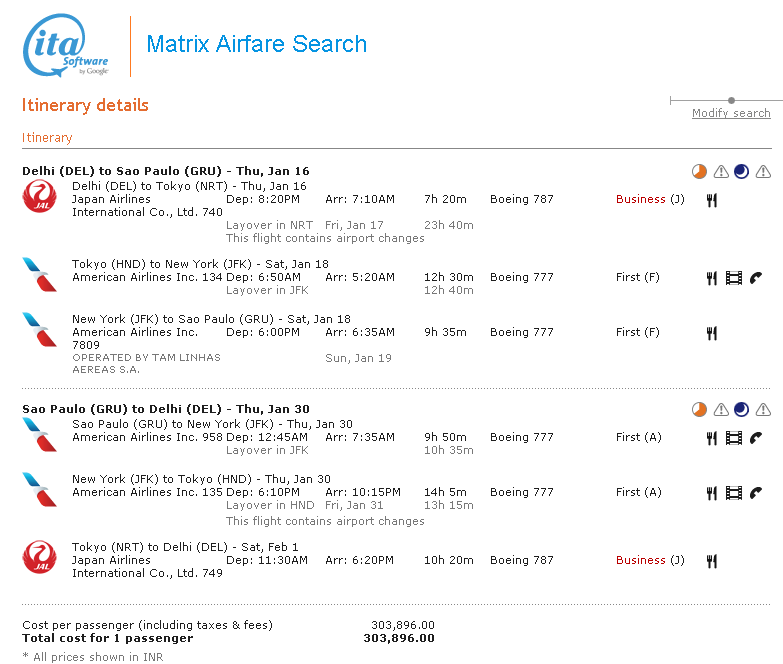Click the meal icon for American Airlines flight 134
Screen dimensions: 783x664
(712, 279)
